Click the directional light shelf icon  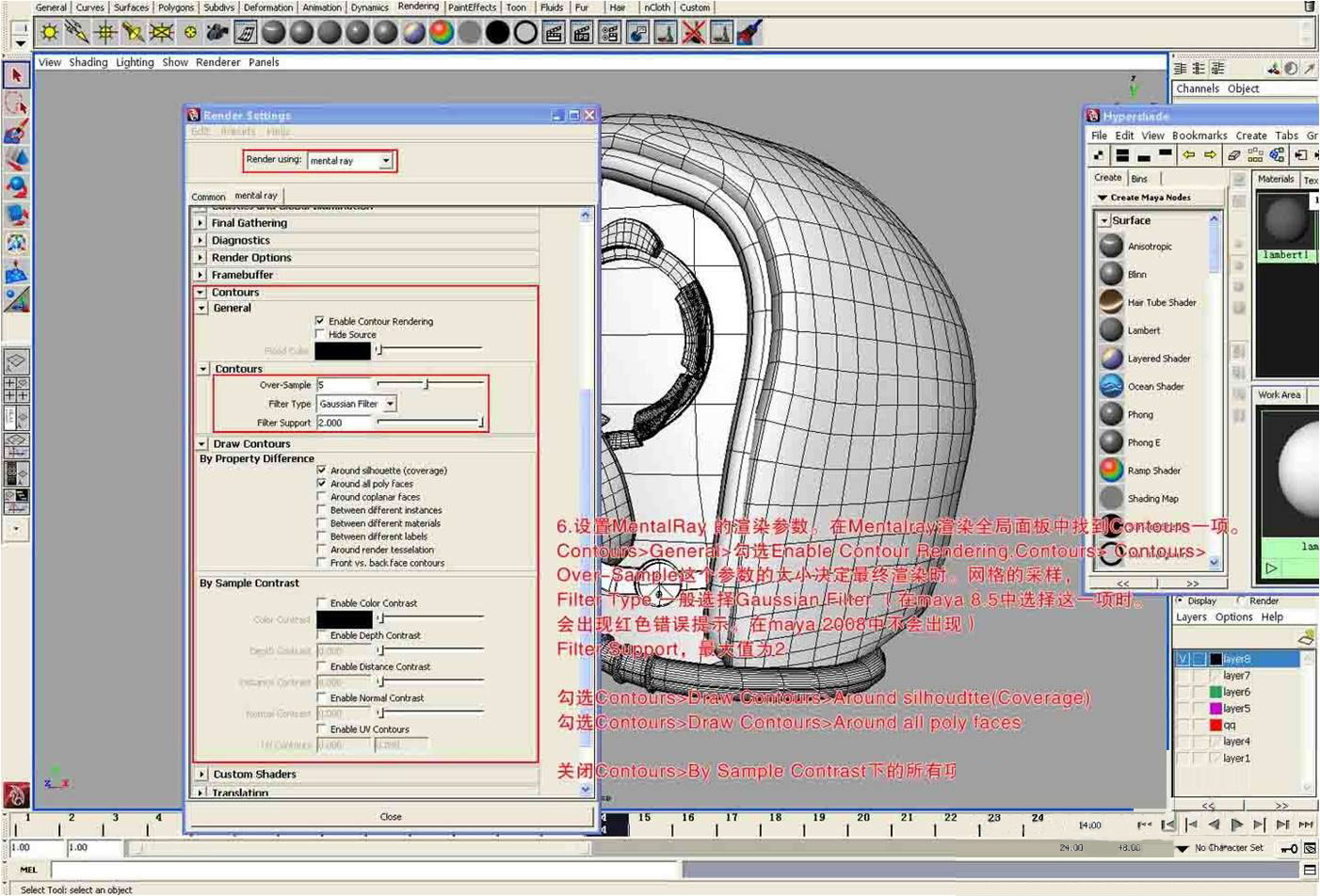pos(77,33)
